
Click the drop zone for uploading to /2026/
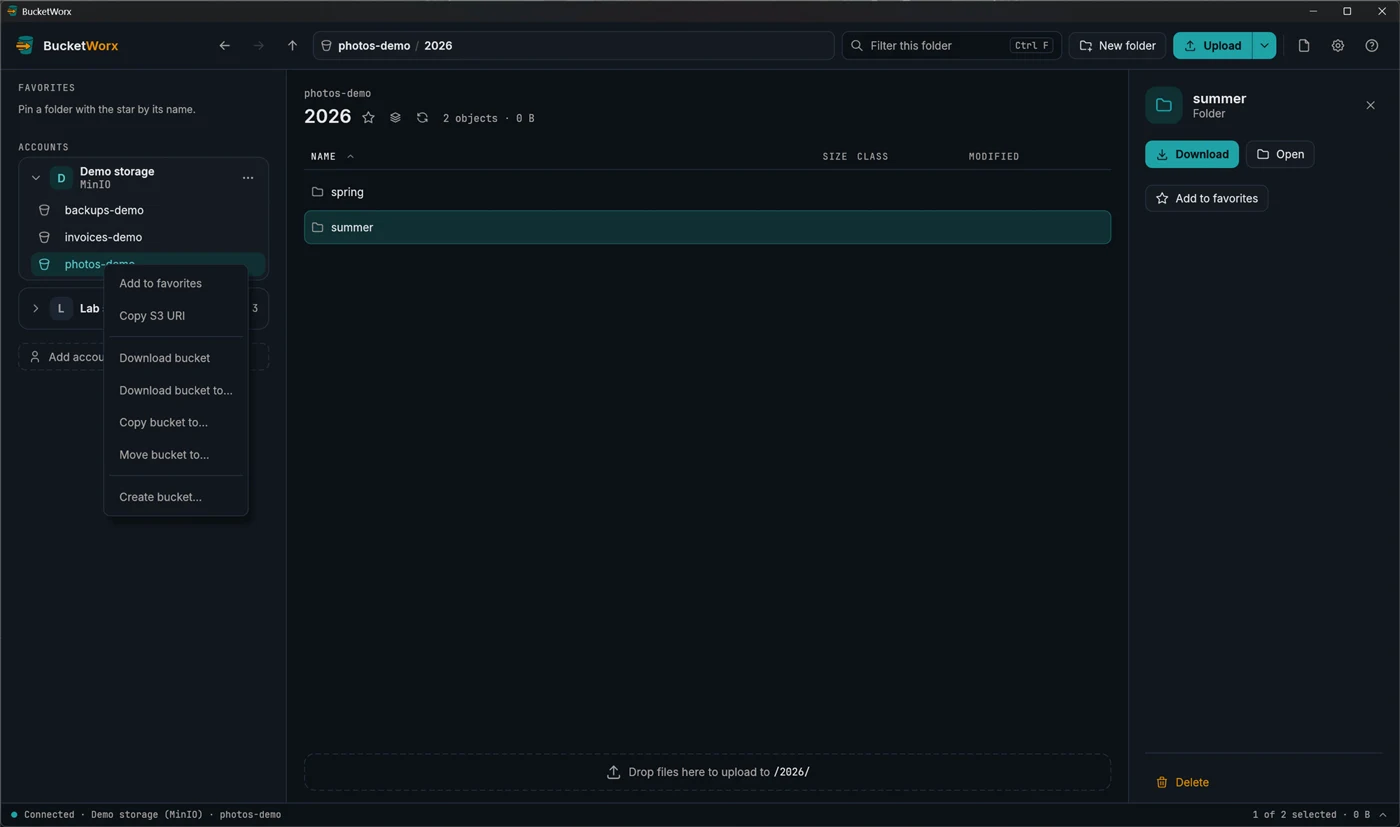pos(707,772)
